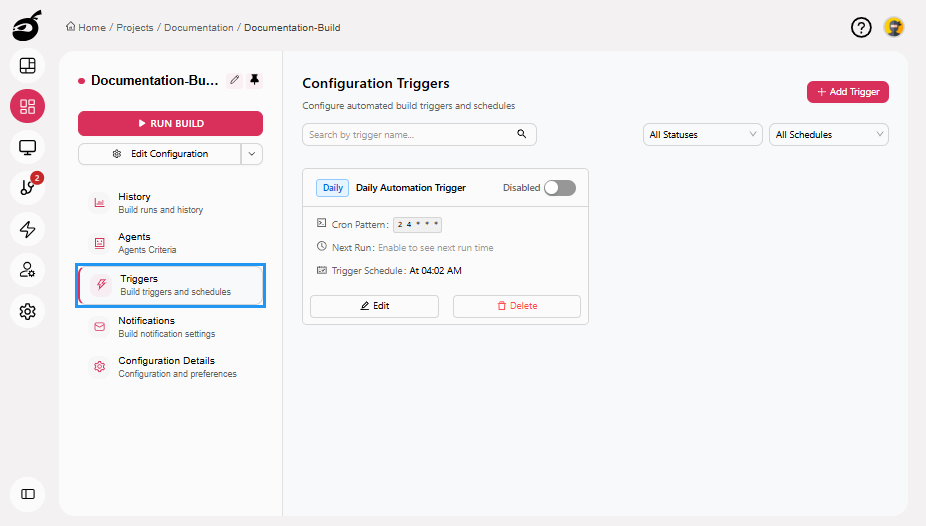
Task: Click the RUN BUILD button
Action: pyautogui.click(x=170, y=123)
